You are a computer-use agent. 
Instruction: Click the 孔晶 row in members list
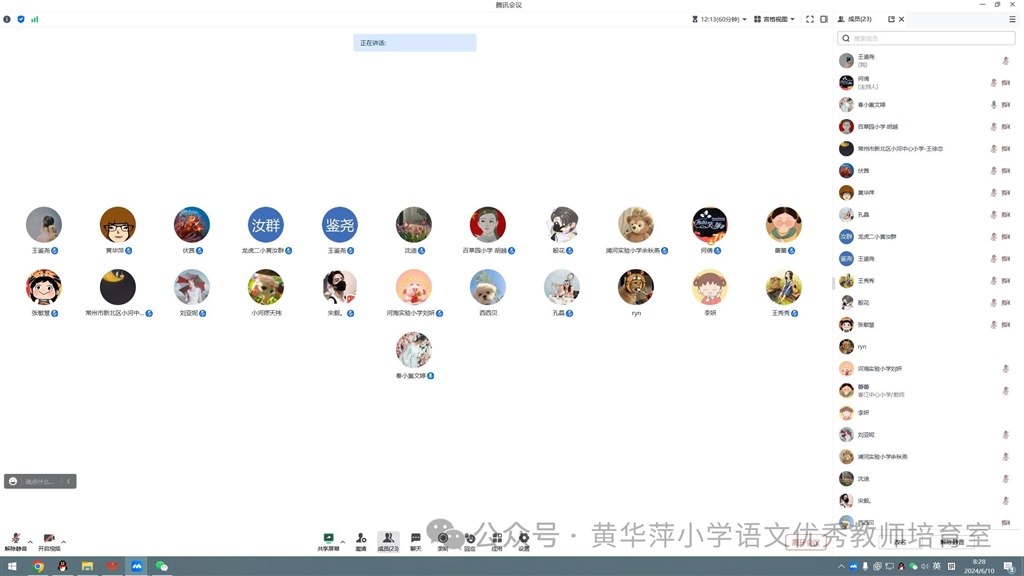pyautogui.click(x=926, y=214)
